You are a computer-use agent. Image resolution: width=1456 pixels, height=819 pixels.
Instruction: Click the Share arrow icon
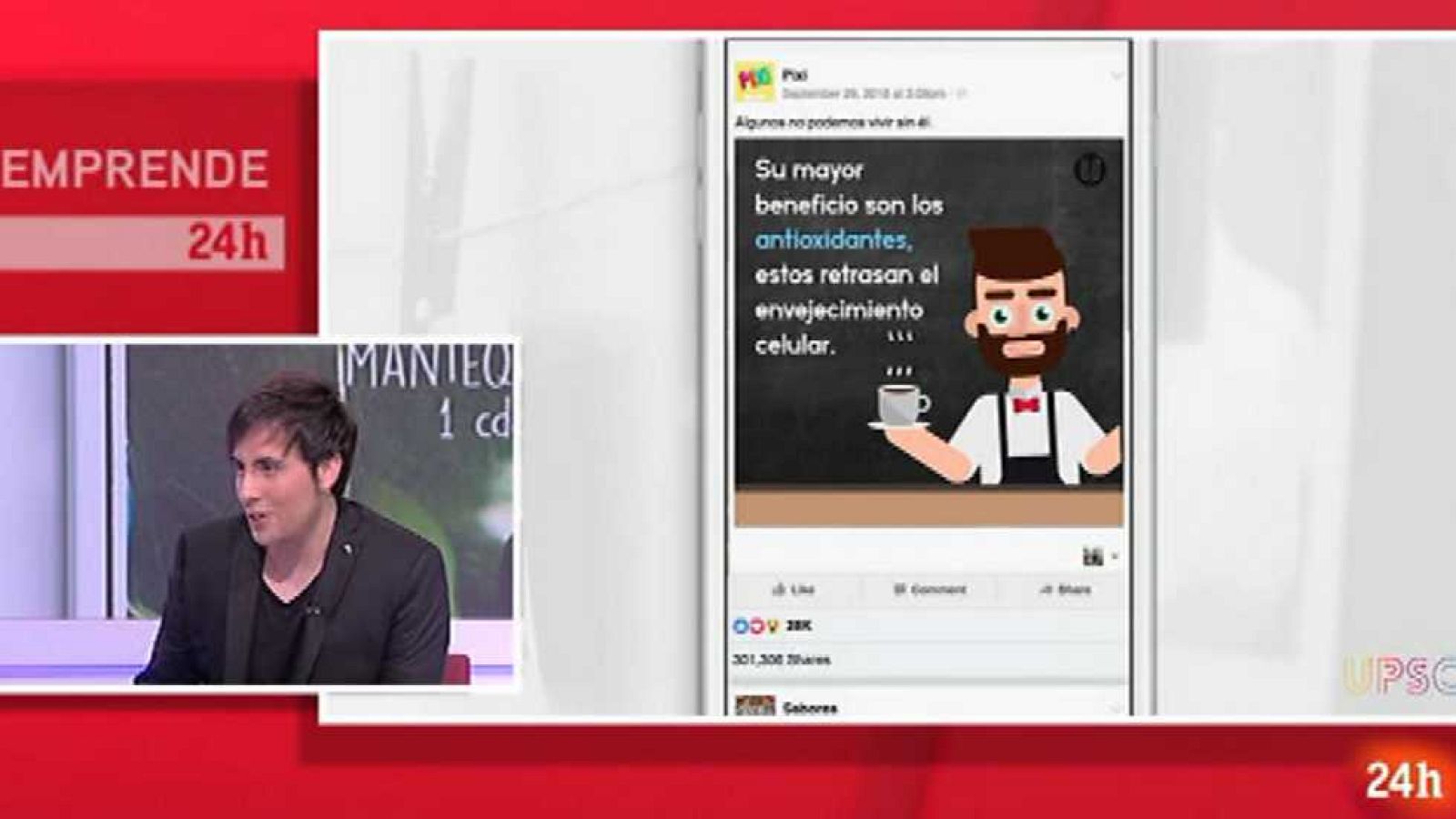click(x=1045, y=590)
